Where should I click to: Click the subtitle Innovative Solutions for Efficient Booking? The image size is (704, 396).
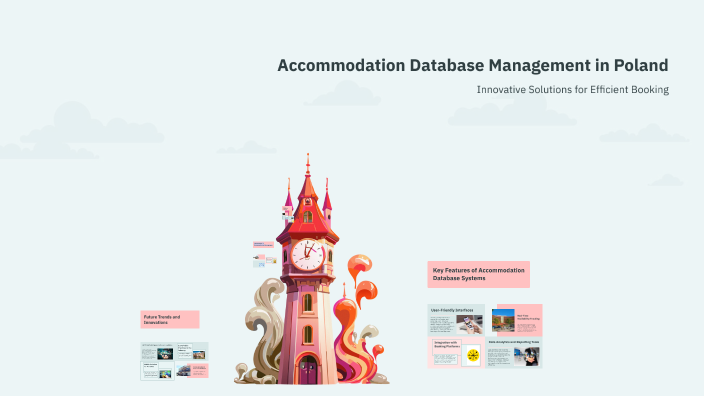tap(572, 90)
